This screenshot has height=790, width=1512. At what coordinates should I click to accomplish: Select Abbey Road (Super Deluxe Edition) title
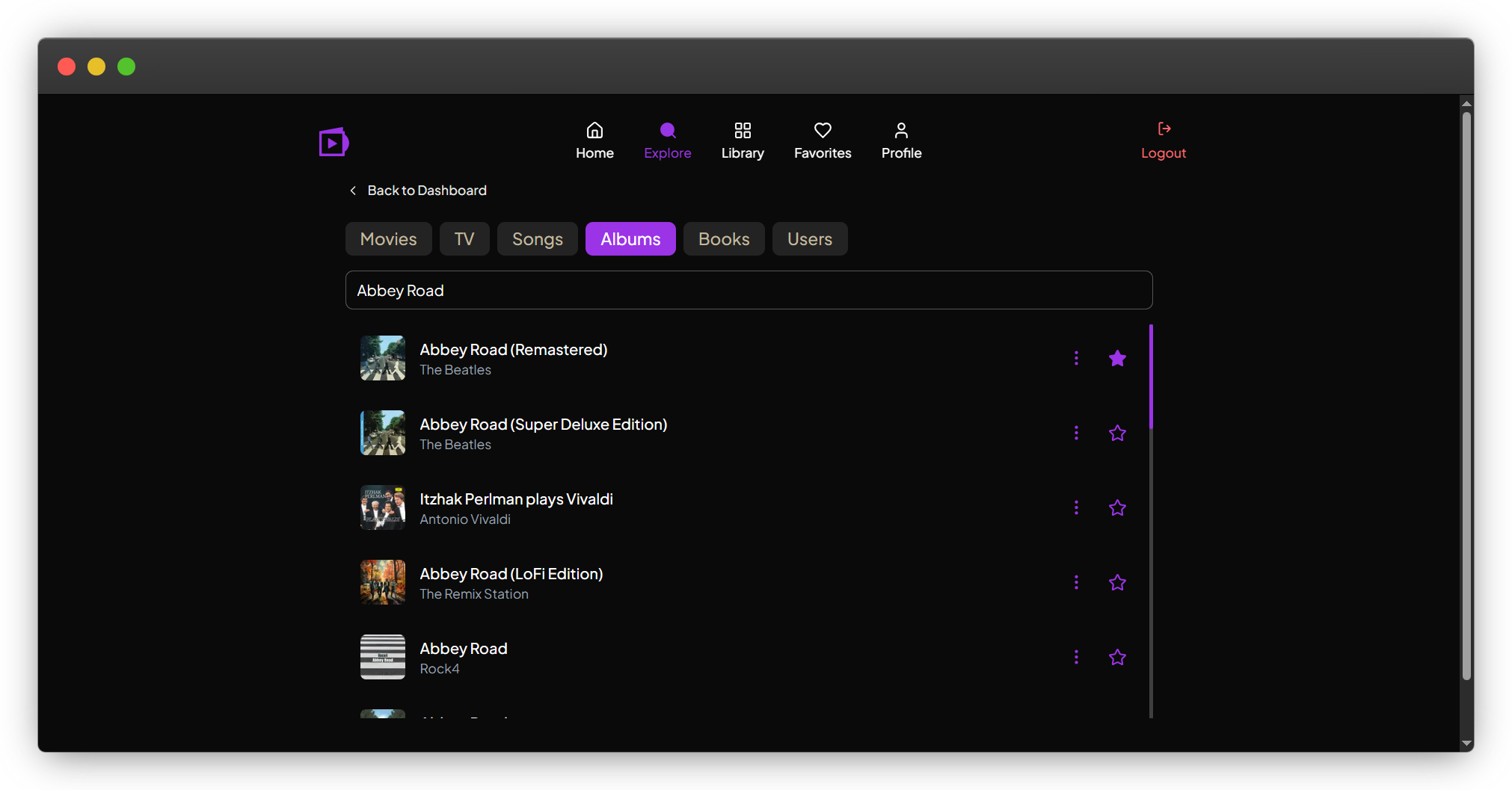click(543, 425)
